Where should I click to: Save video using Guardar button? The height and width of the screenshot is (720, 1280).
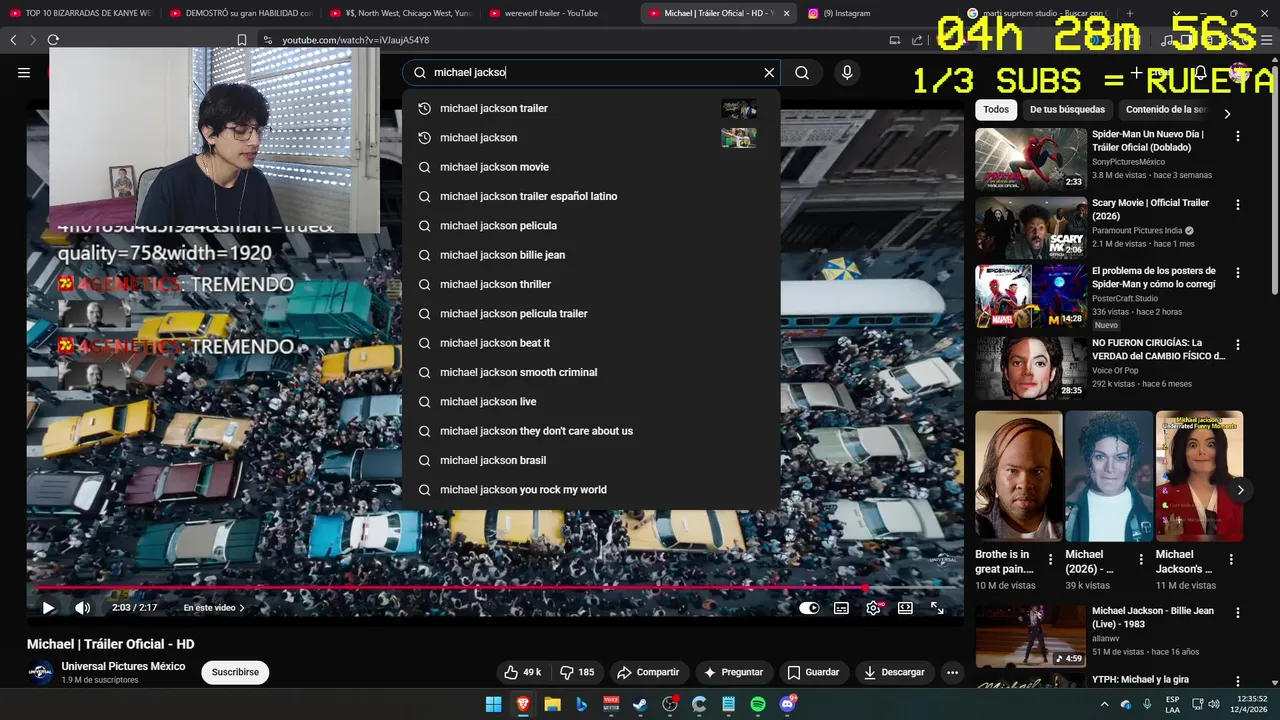click(813, 672)
